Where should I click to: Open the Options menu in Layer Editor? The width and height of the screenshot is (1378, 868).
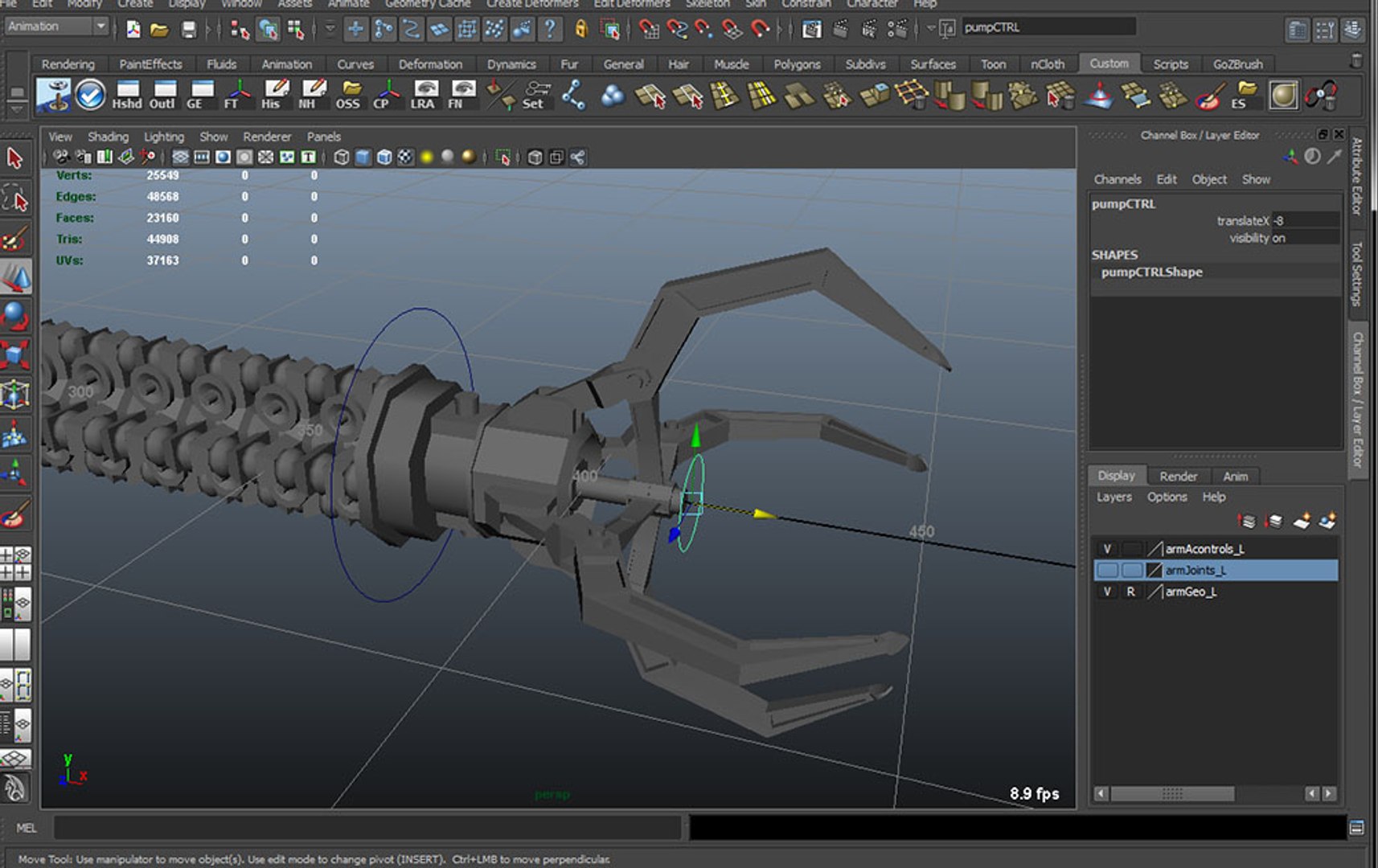(x=1167, y=497)
